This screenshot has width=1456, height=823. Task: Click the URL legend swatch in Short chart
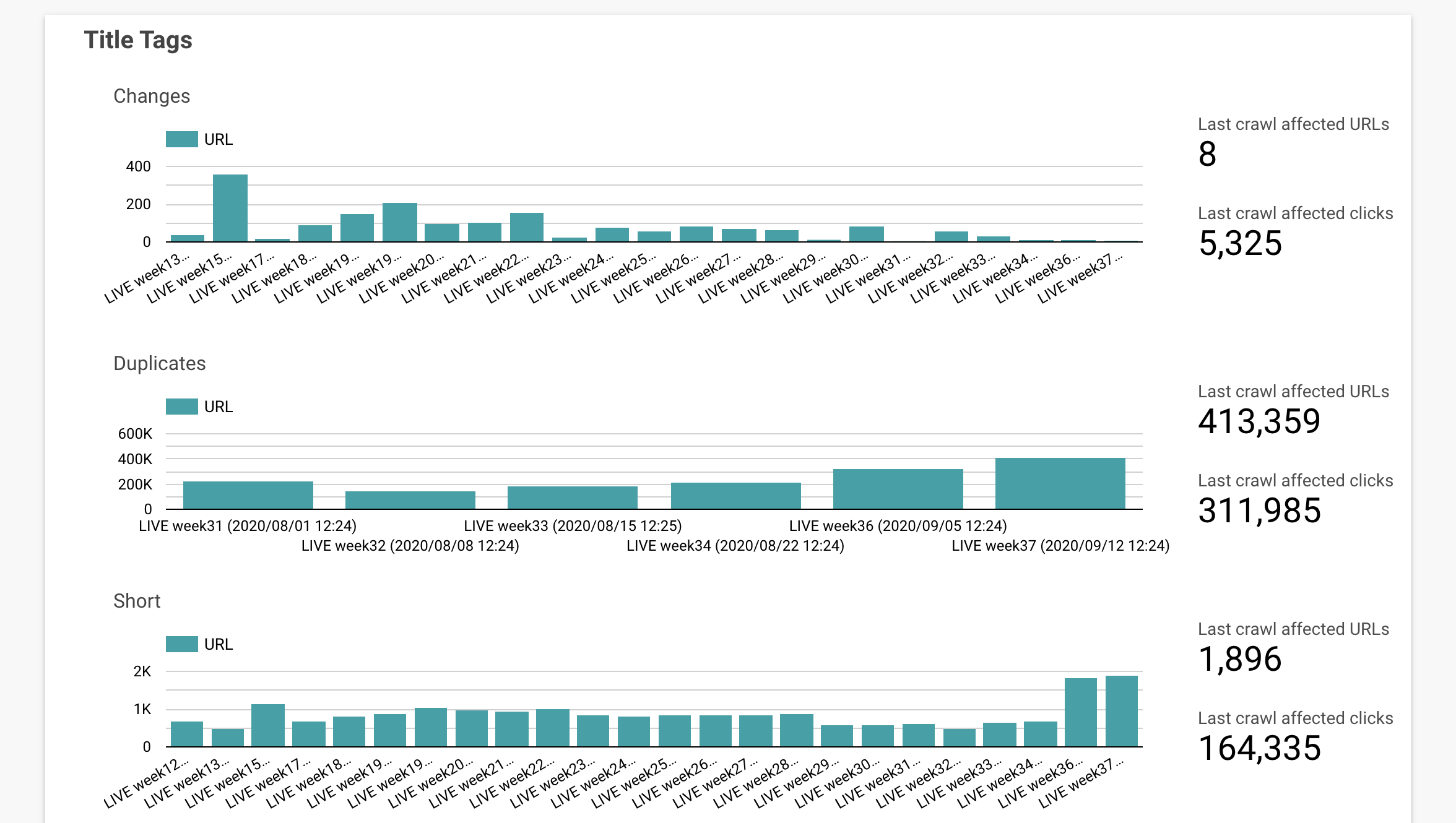[182, 644]
